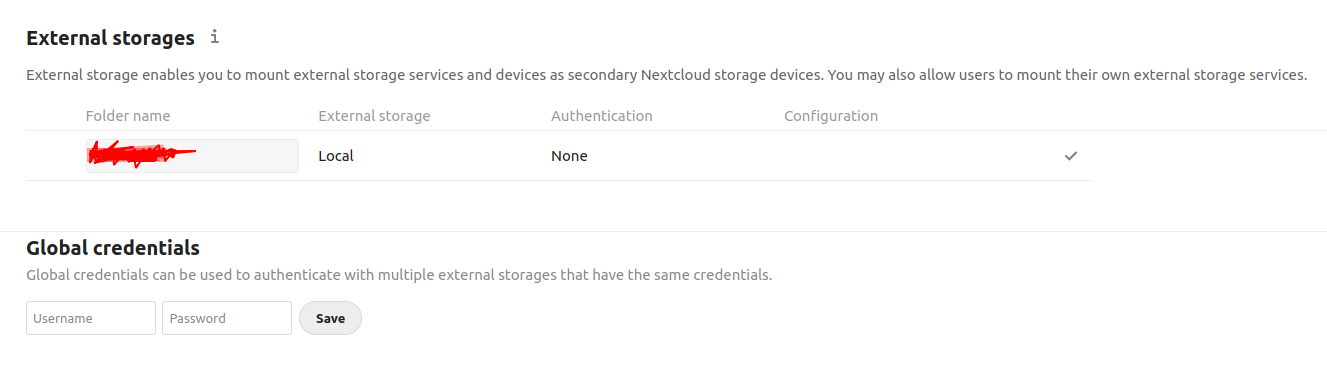Focus the Username credentials field
Screen dimensions: 1327x389
(x=91, y=318)
